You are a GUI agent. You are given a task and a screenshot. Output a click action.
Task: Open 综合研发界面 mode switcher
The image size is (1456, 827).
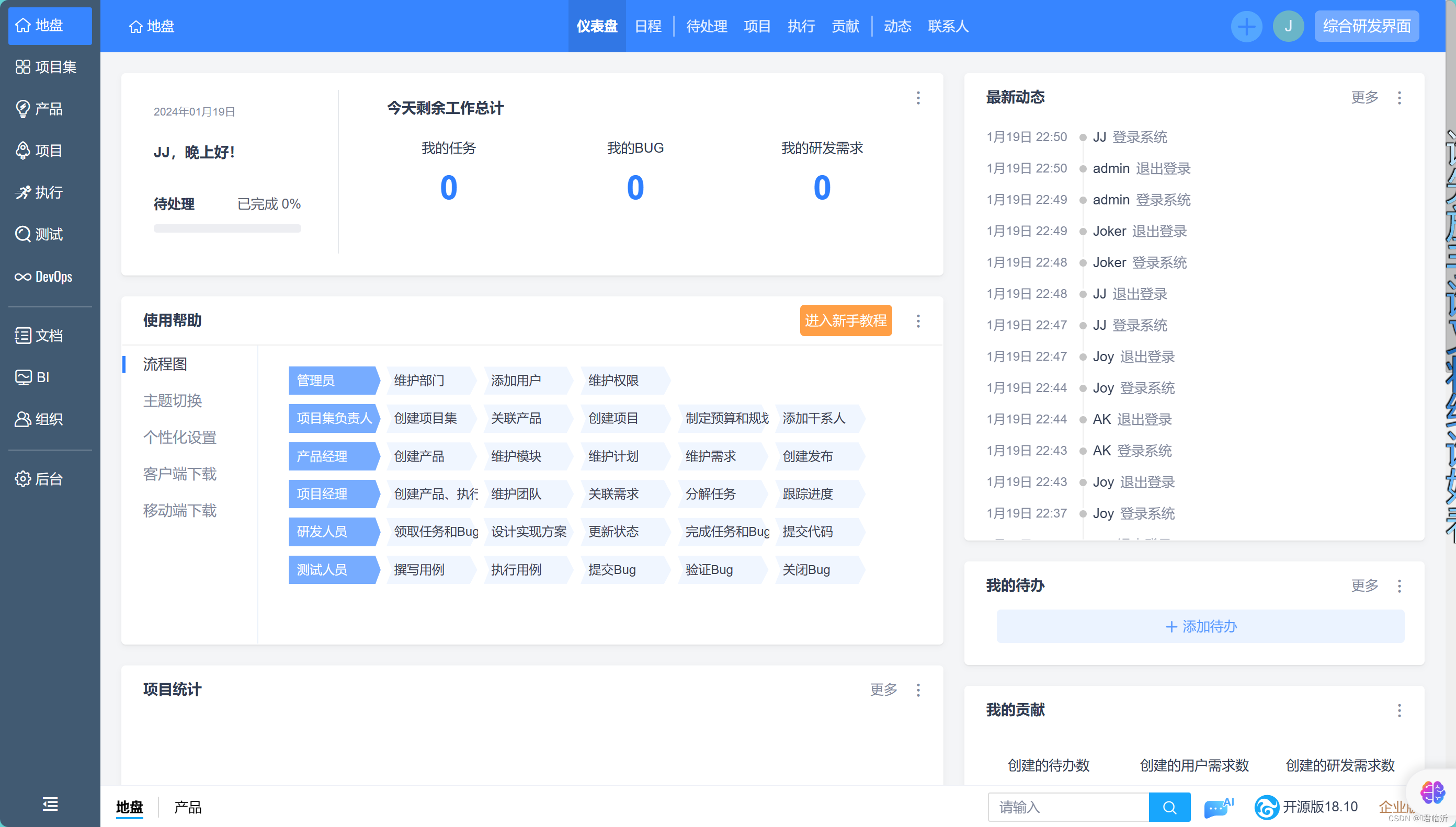(x=1366, y=26)
